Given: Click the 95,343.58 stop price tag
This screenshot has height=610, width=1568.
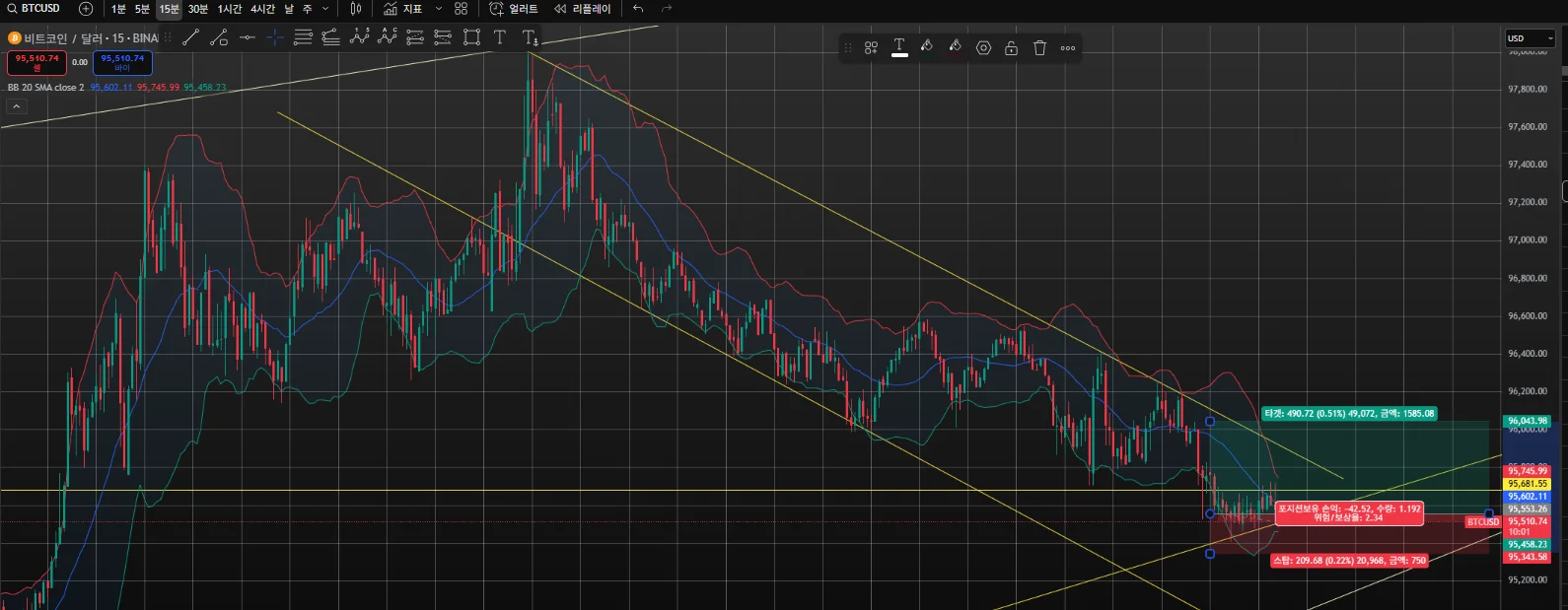Looking at the screenshot, I should 1527,557.
